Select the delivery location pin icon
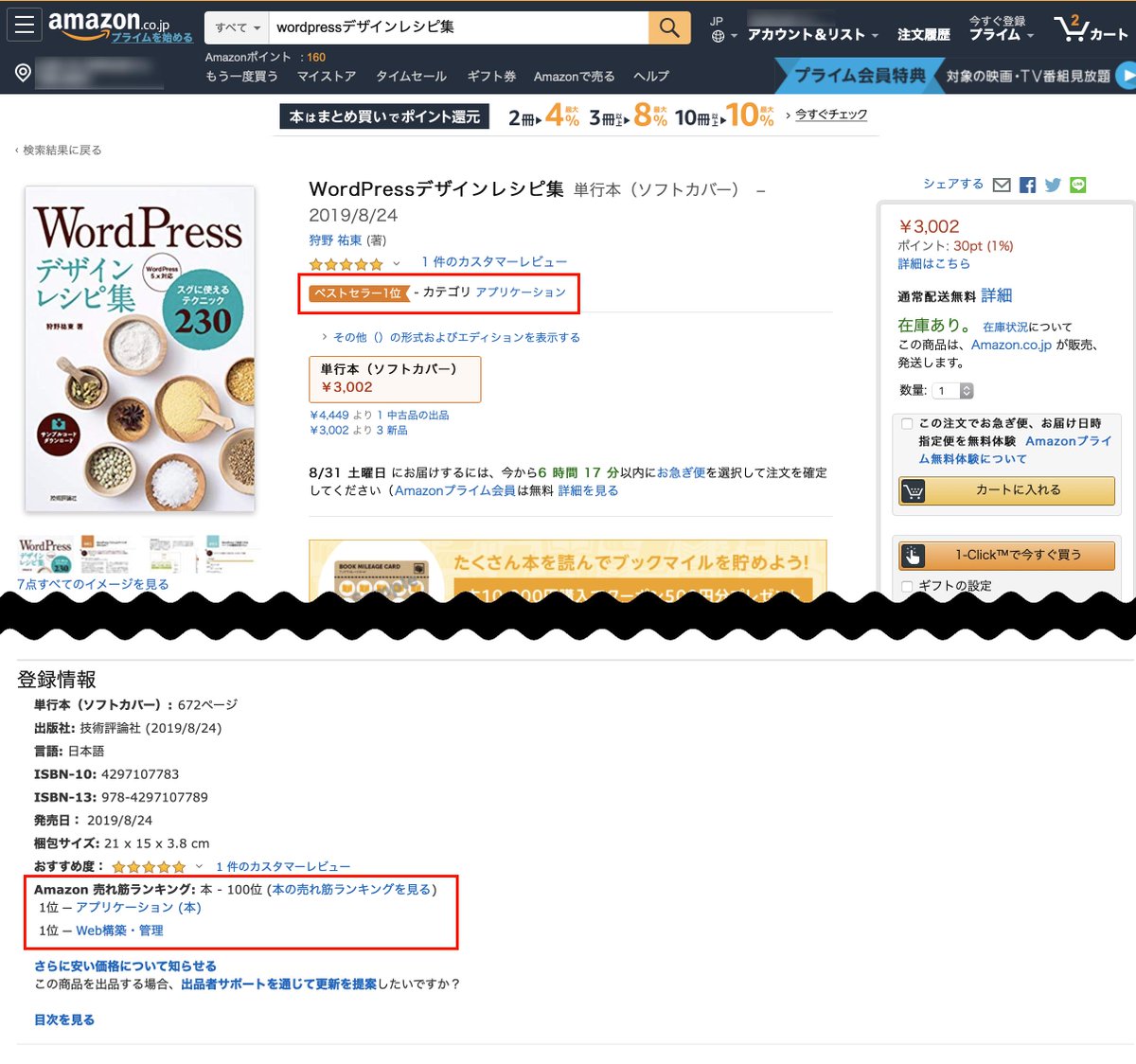 coord(24,73)
